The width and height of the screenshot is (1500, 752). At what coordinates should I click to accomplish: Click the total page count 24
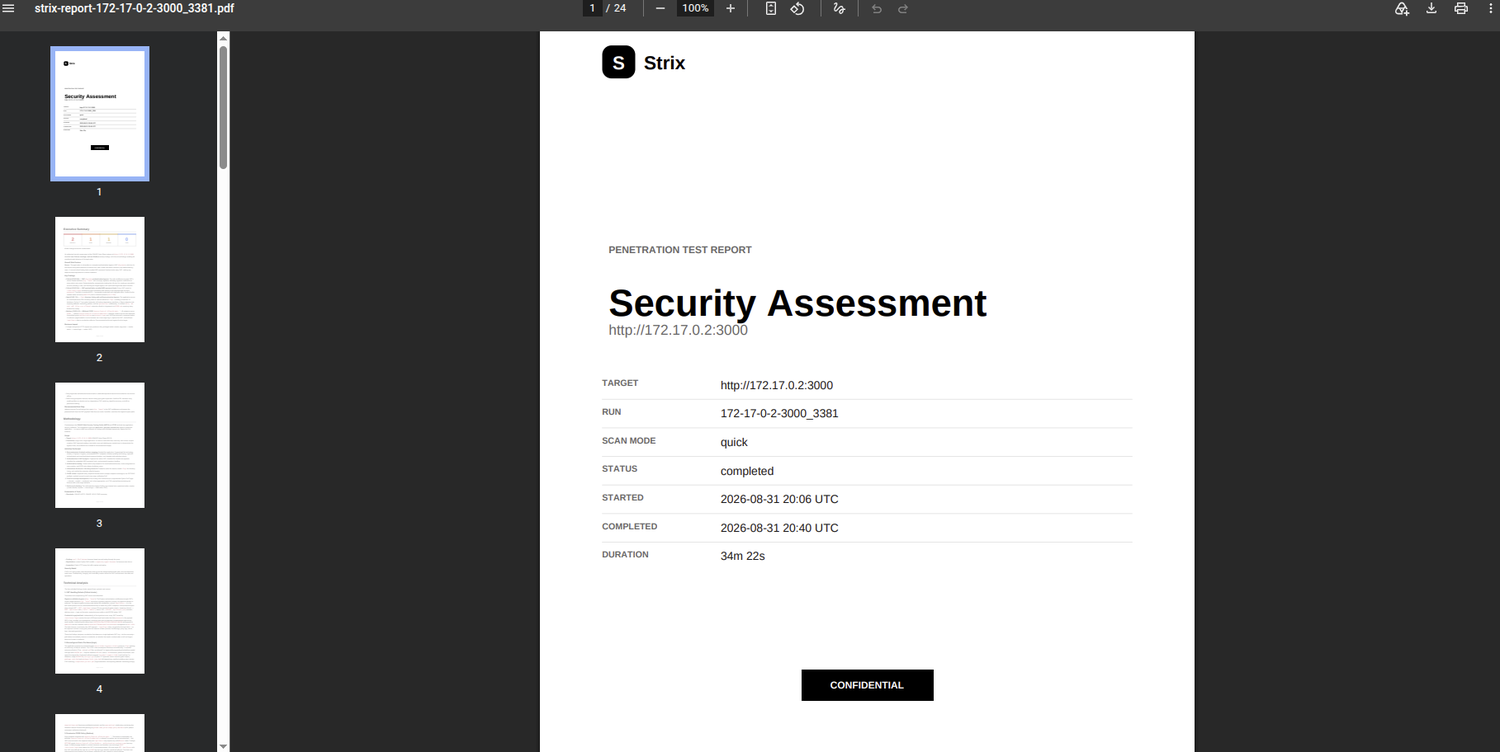tap(620, 8)
